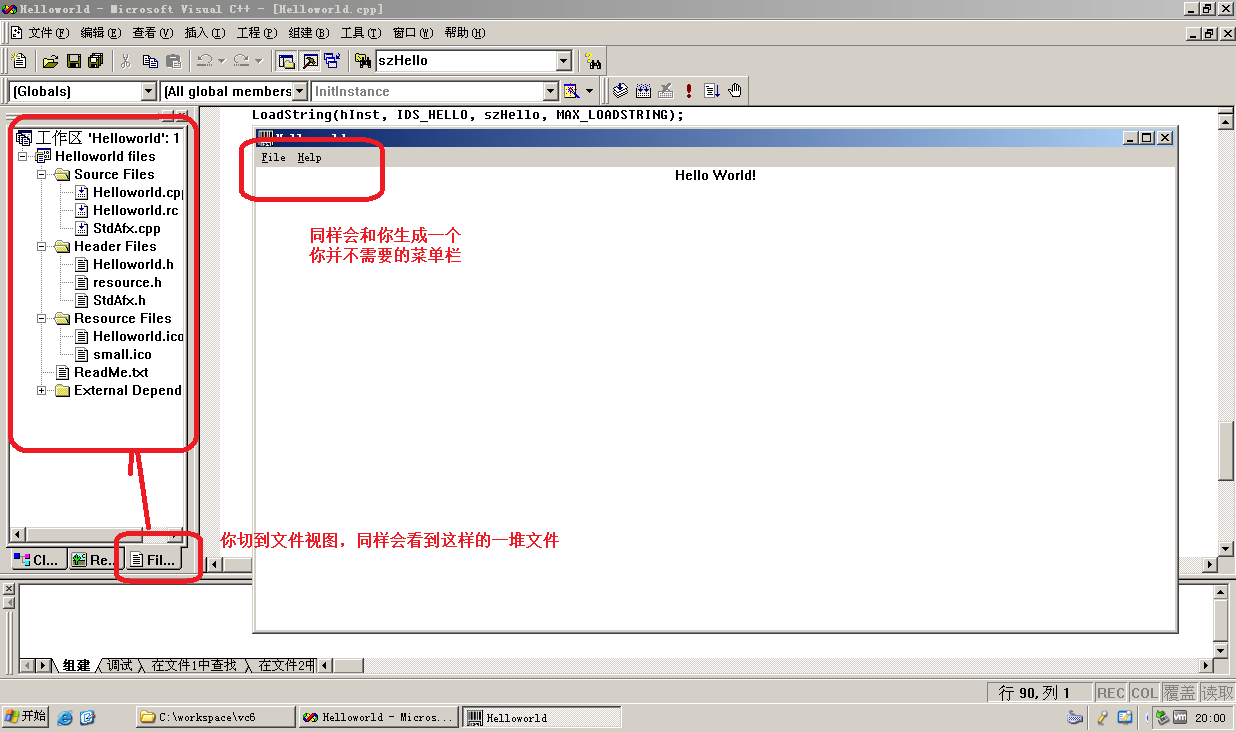Save the current file using the floppy icon
The image size is (1236, 732).
(73, 61)
